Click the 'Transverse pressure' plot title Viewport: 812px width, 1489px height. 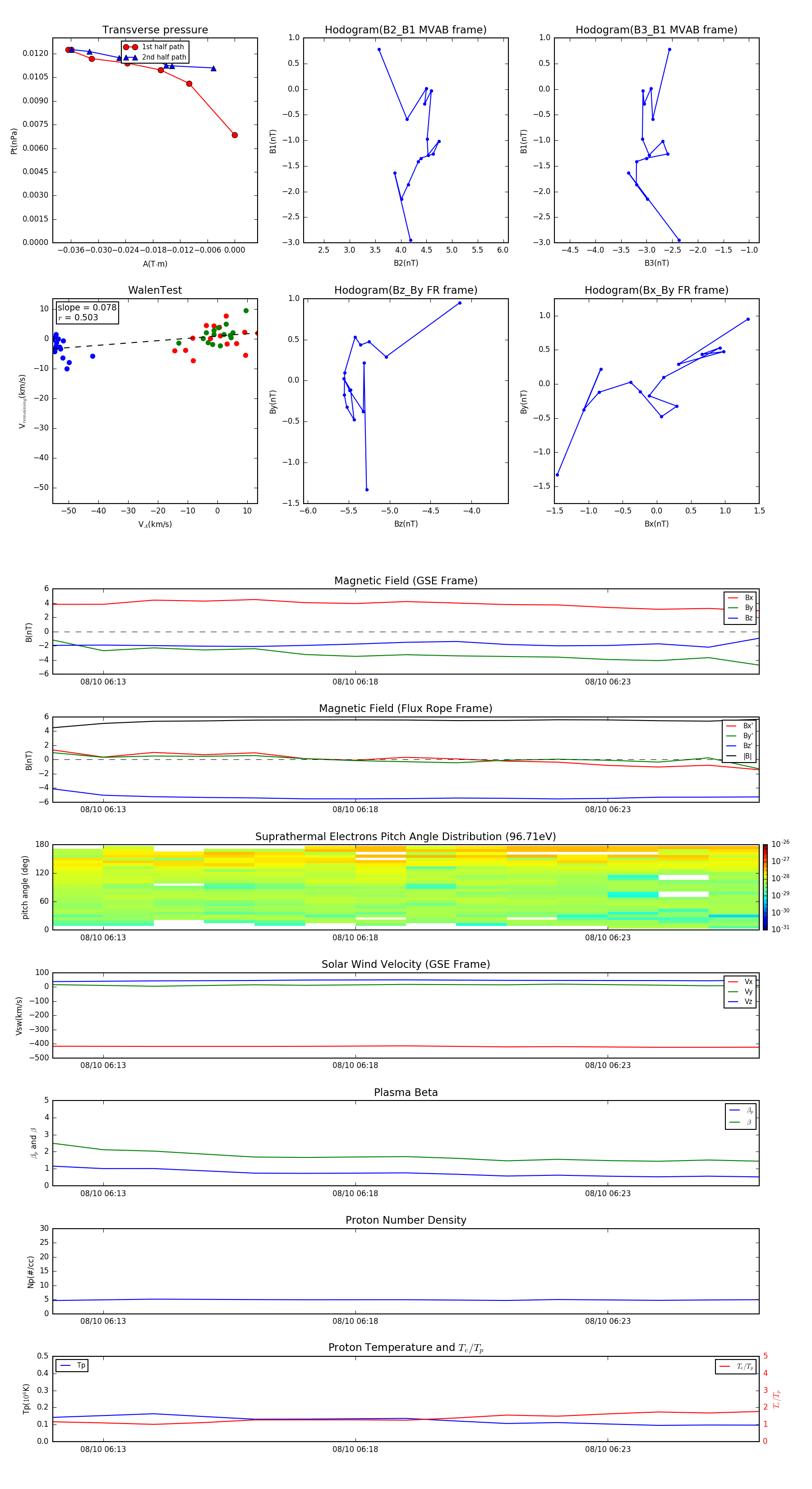tap(155, 29)
